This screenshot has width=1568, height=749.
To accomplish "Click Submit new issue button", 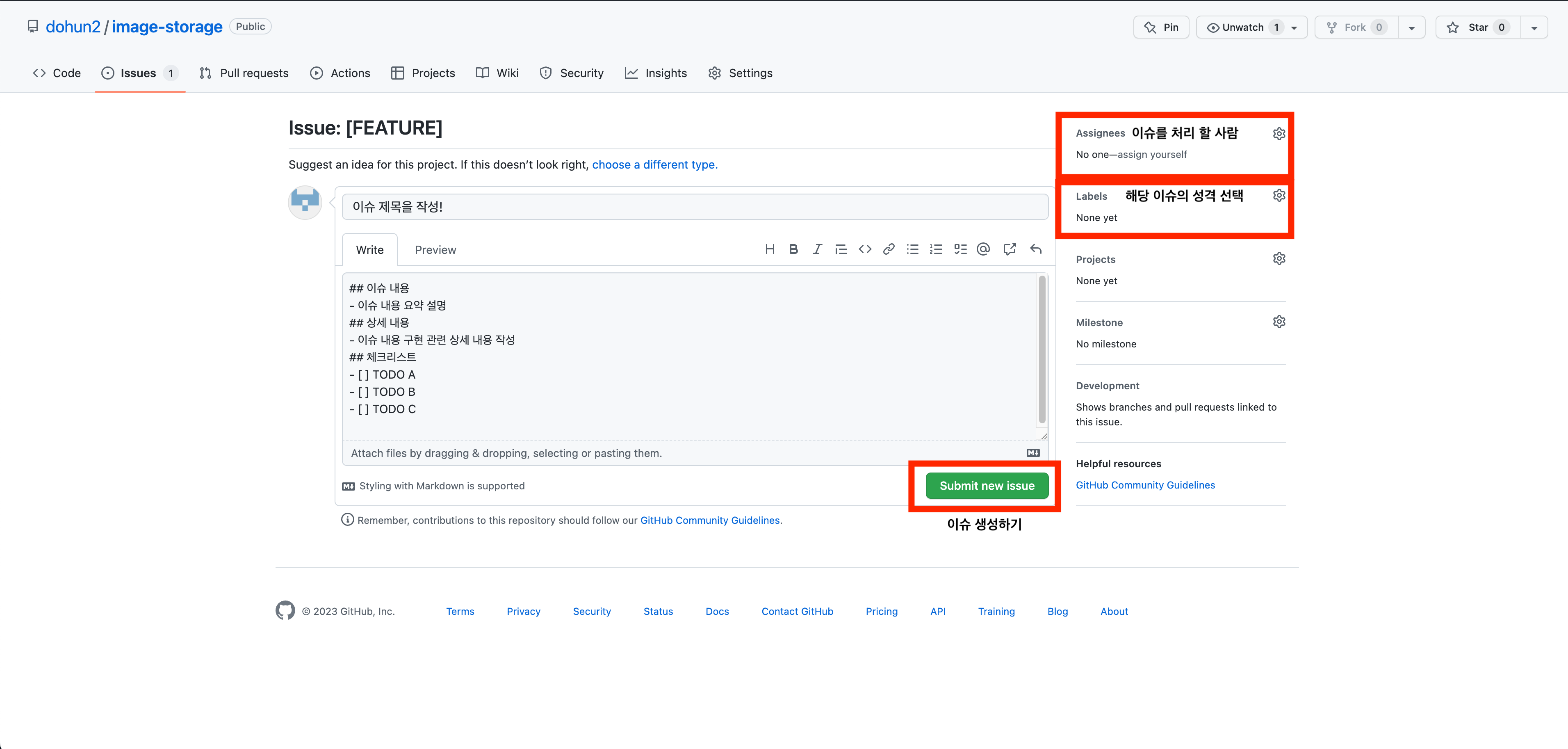I will point(987,486).
